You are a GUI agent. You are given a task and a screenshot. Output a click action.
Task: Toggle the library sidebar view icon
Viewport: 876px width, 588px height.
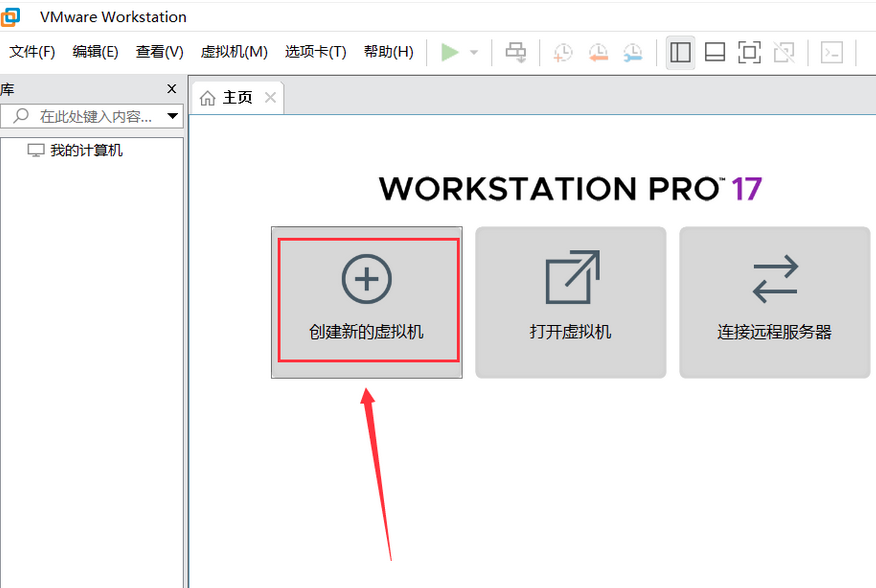[680, 52]
